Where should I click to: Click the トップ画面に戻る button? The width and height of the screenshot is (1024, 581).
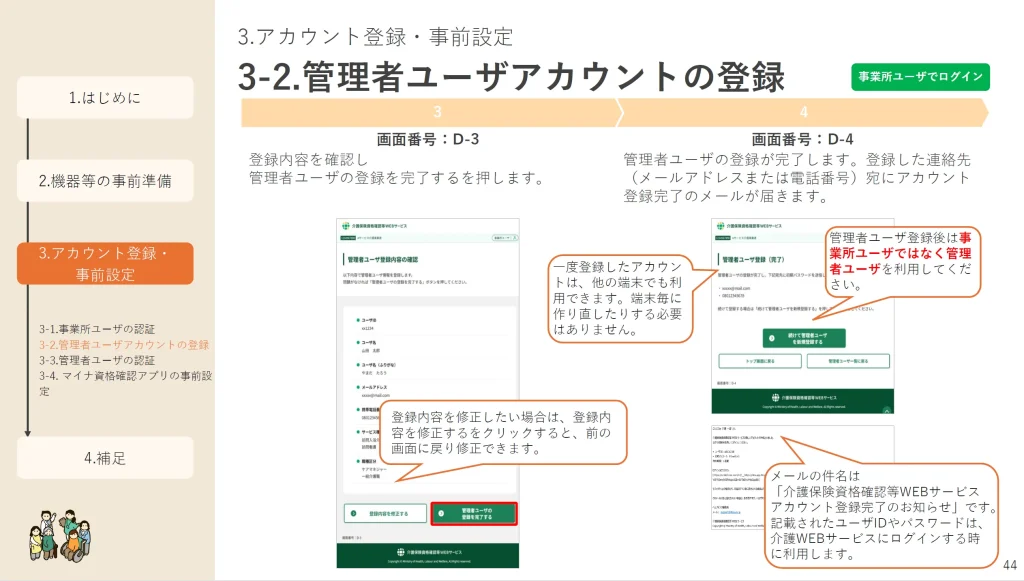coord(759,361)
